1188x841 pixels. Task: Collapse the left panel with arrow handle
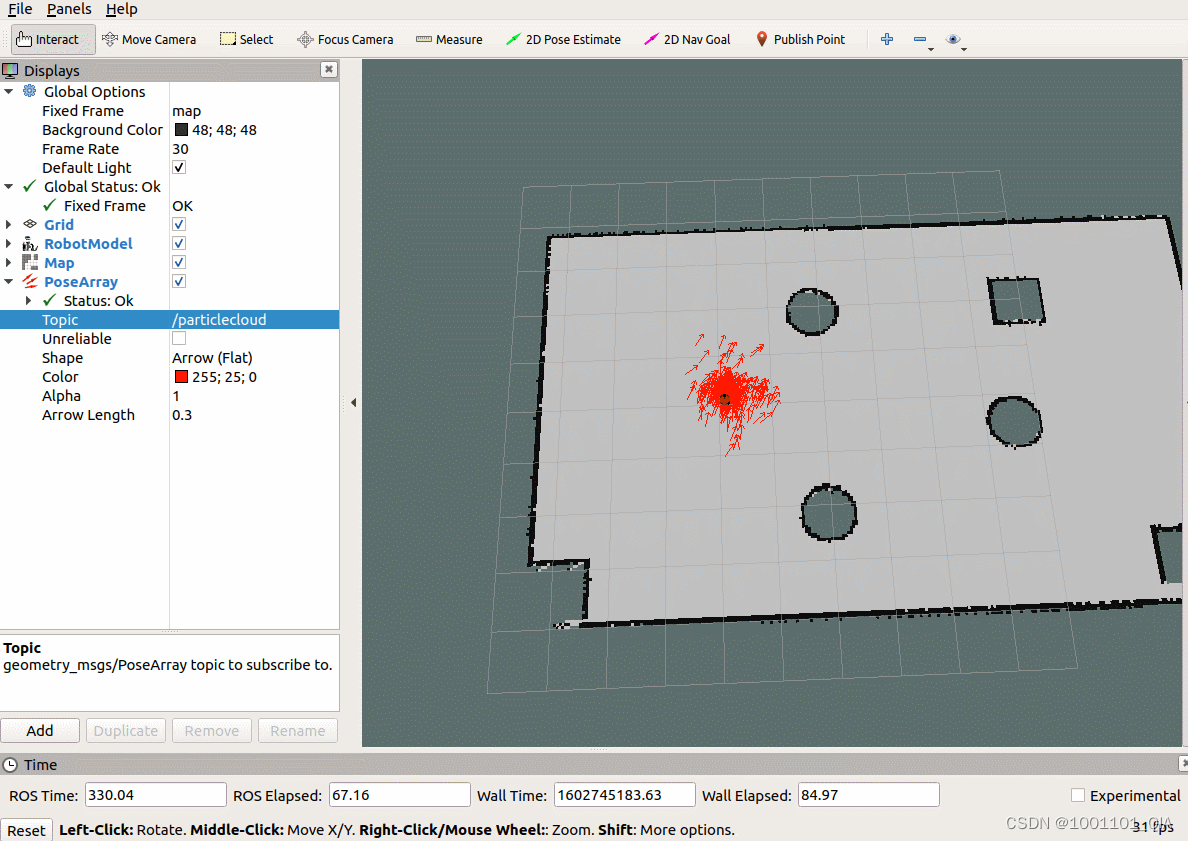tap(353, 402)
